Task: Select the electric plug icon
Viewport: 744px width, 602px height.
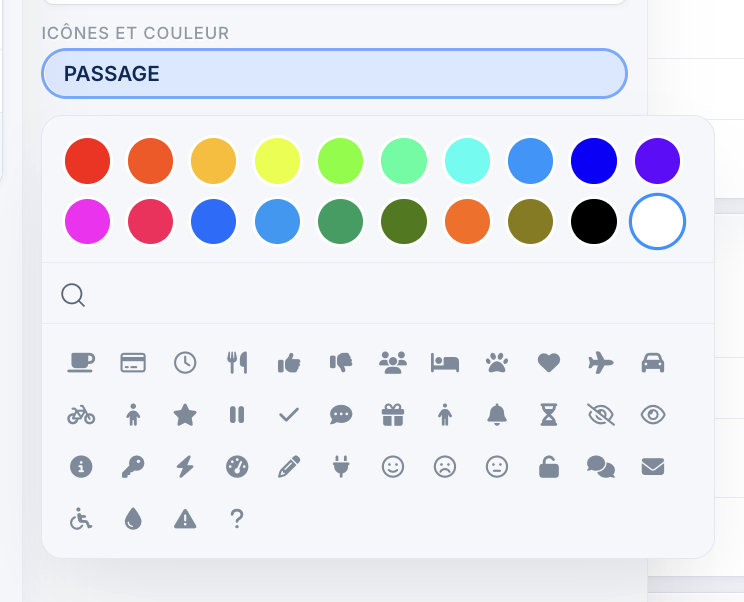Action: pyautogui.click(x=341, y=467)
